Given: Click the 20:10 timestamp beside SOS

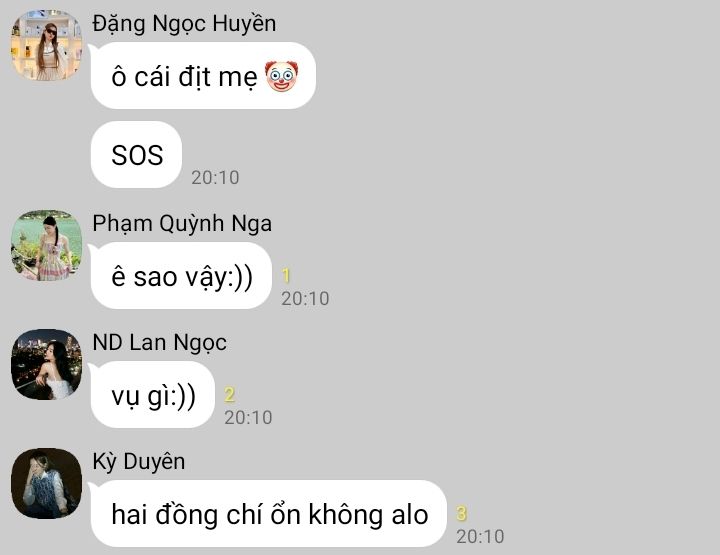Looking at the screenshot, I should pyautogui.click(x=215, y=178).
